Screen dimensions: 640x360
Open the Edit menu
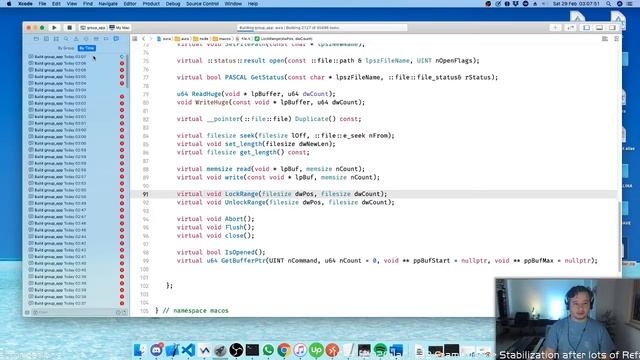(x=56, y=4)
